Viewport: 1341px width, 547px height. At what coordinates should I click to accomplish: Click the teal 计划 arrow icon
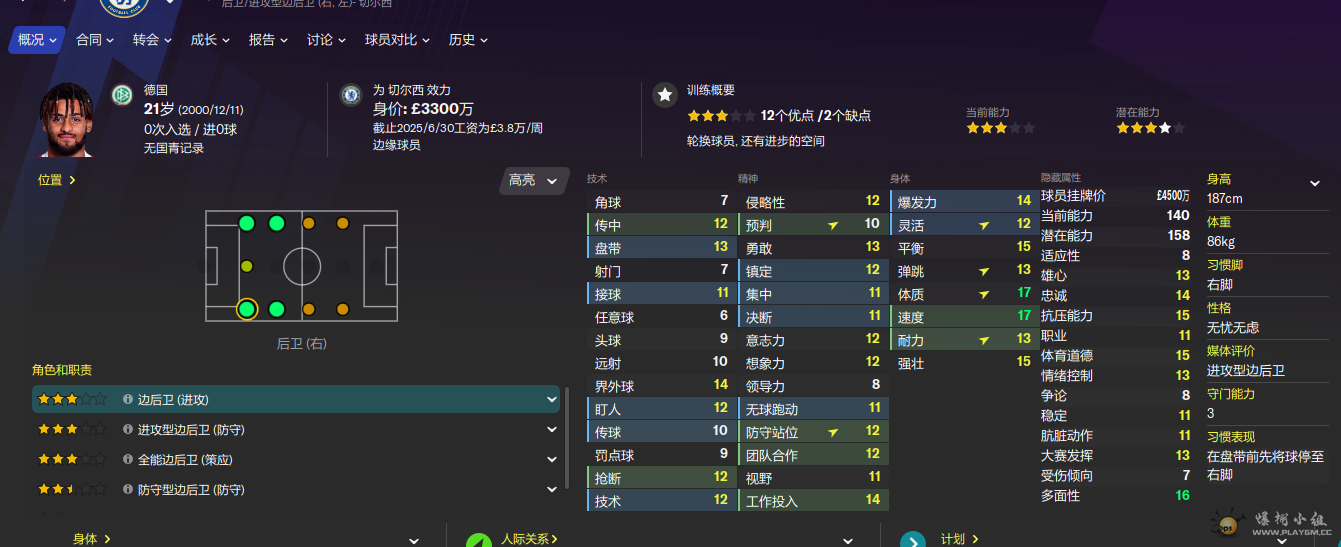click(912, 541)
